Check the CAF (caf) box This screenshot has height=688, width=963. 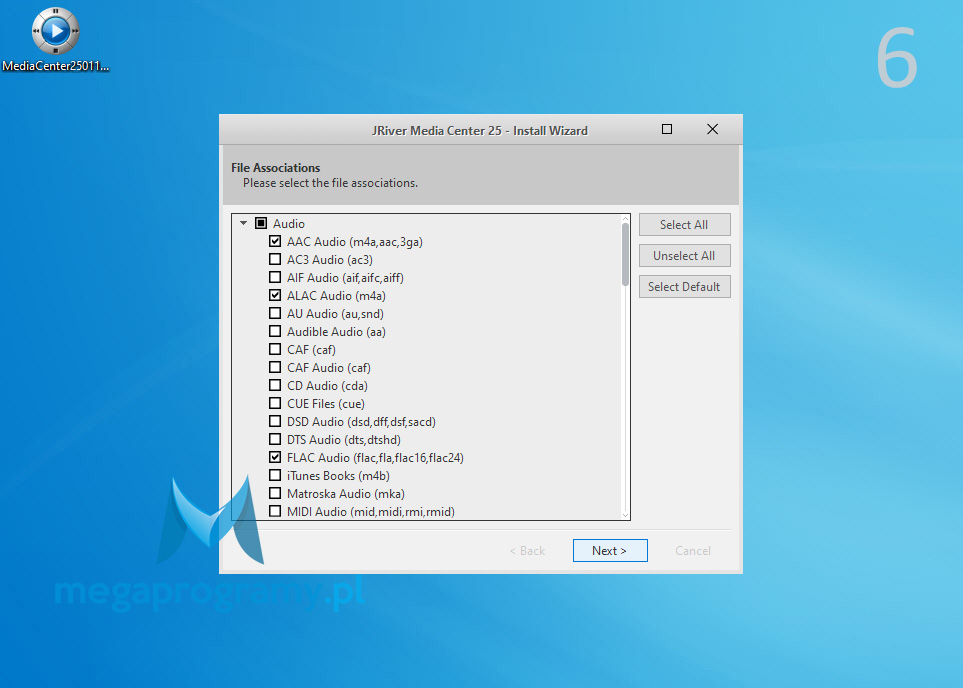tap(275, 350)
